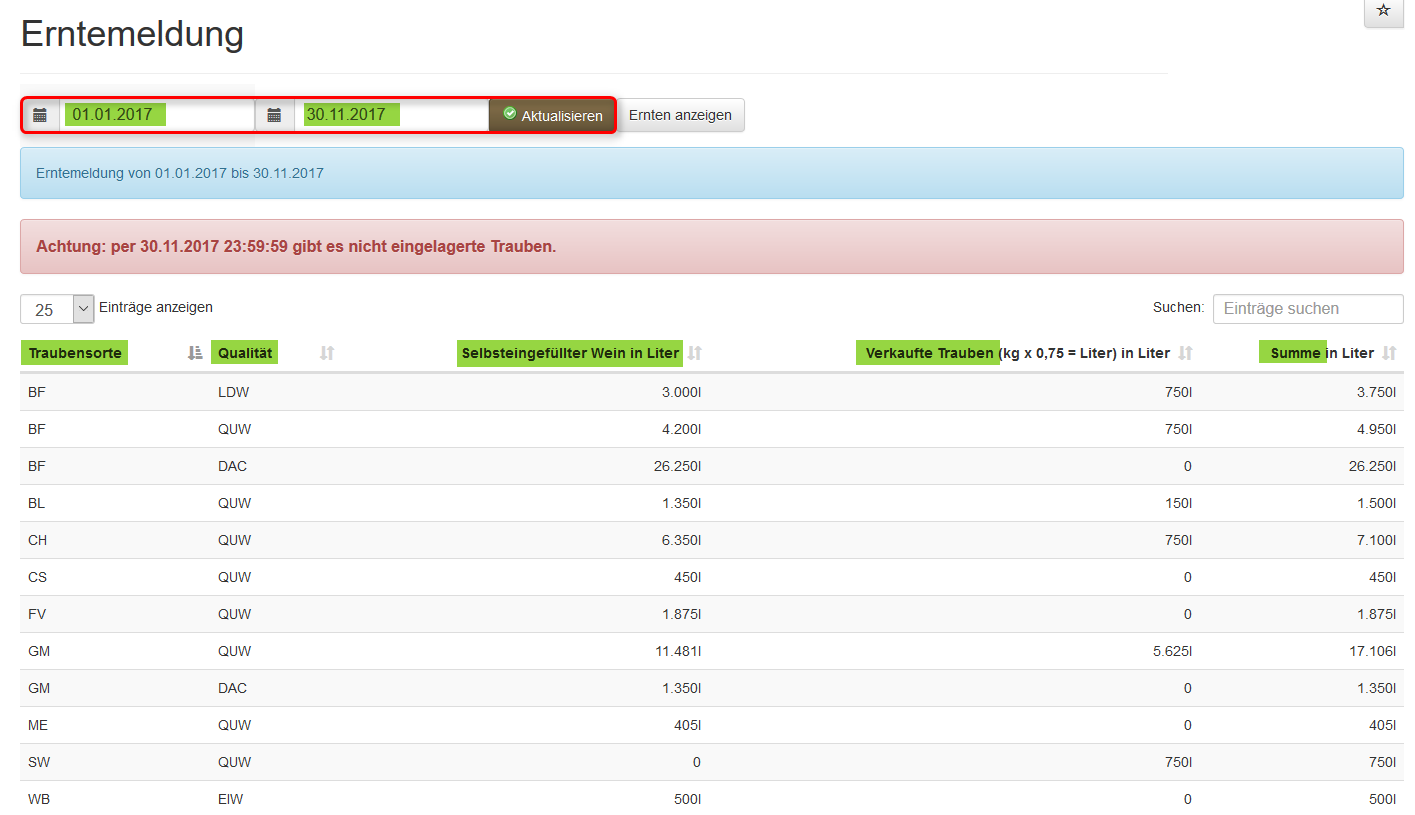Image resolution: width=1415 pixels, height=815 pixels.
Task: Click the star favorite icon
Action: click(x=1383, y=11)
